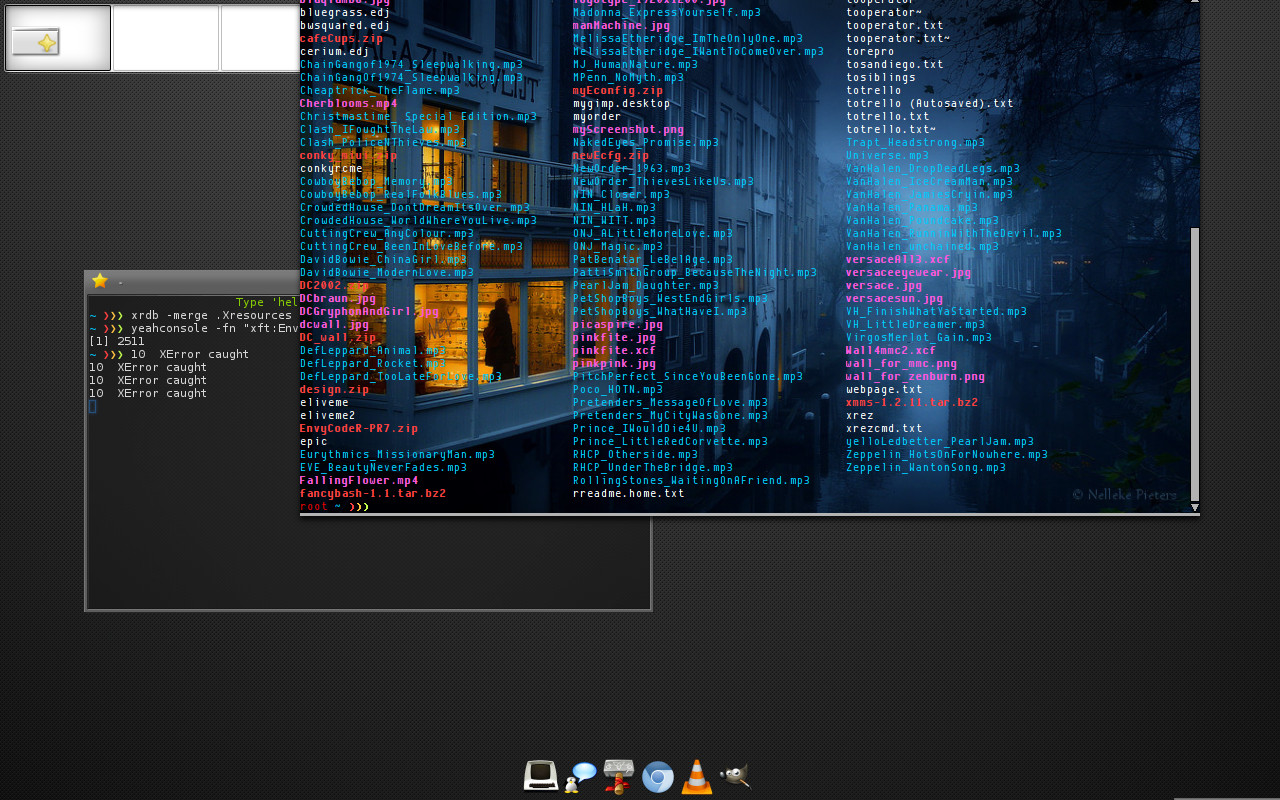Click file name FallingFlower.mp4
This screenshot has width=1280, height=800.
[x=358, y=480]
